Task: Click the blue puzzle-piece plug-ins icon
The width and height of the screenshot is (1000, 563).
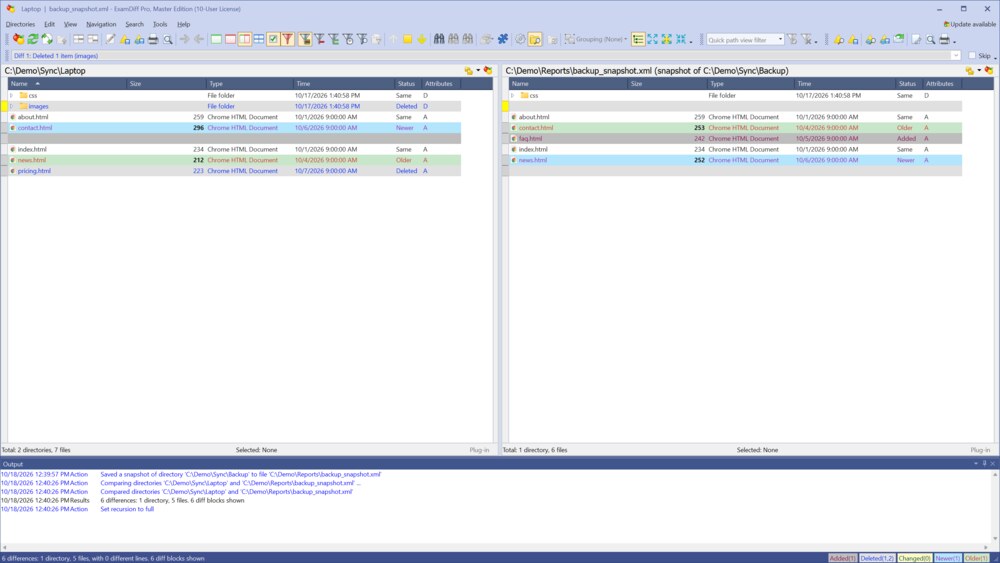Action: [x=503, y=40]
